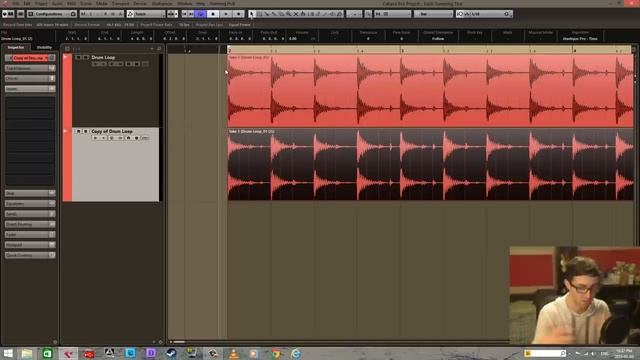Click the Stop transport button
Viewport: 640px width, 360px height.
[213, 14]
